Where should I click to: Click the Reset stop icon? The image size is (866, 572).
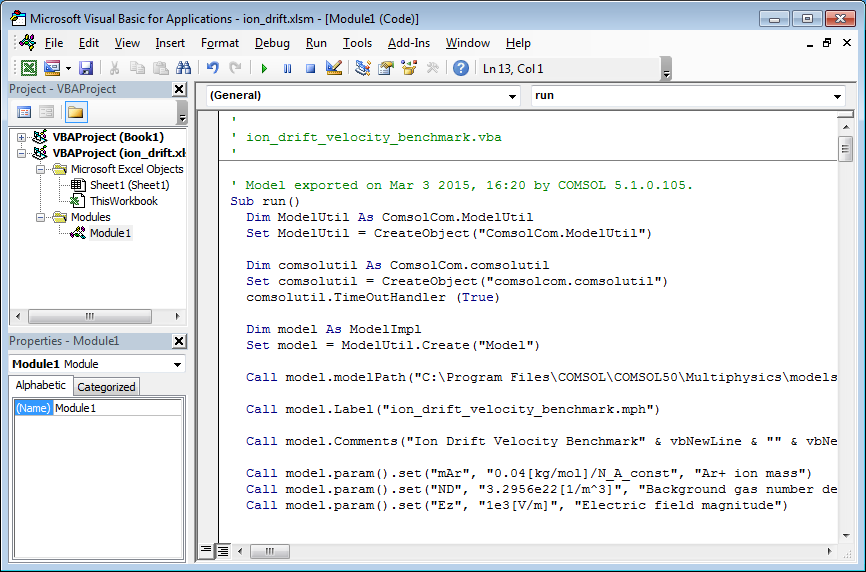coord(310,68)
